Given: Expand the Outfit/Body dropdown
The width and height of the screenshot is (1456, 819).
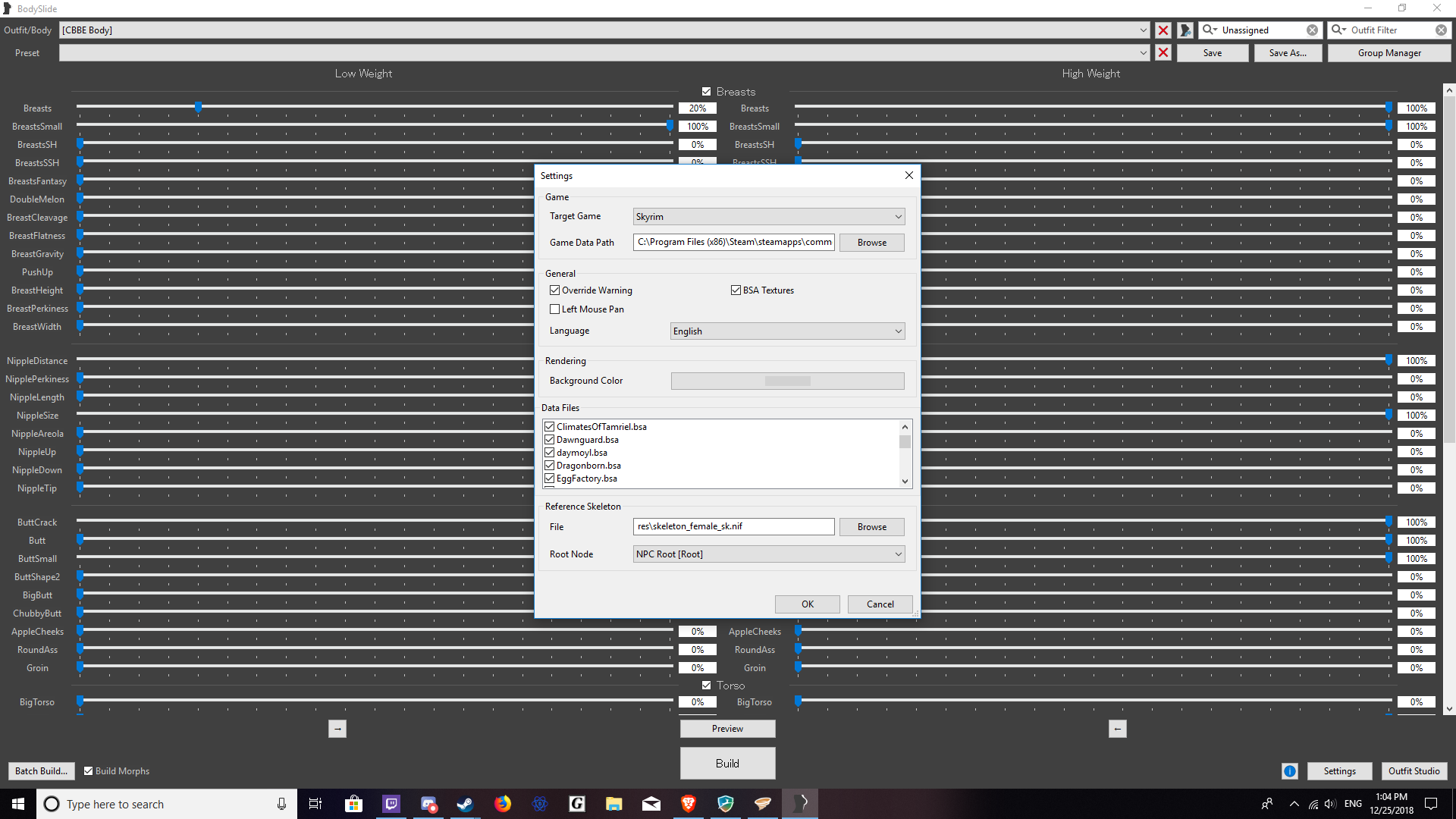Looking at the screenshot, I should coord(1144,30).
